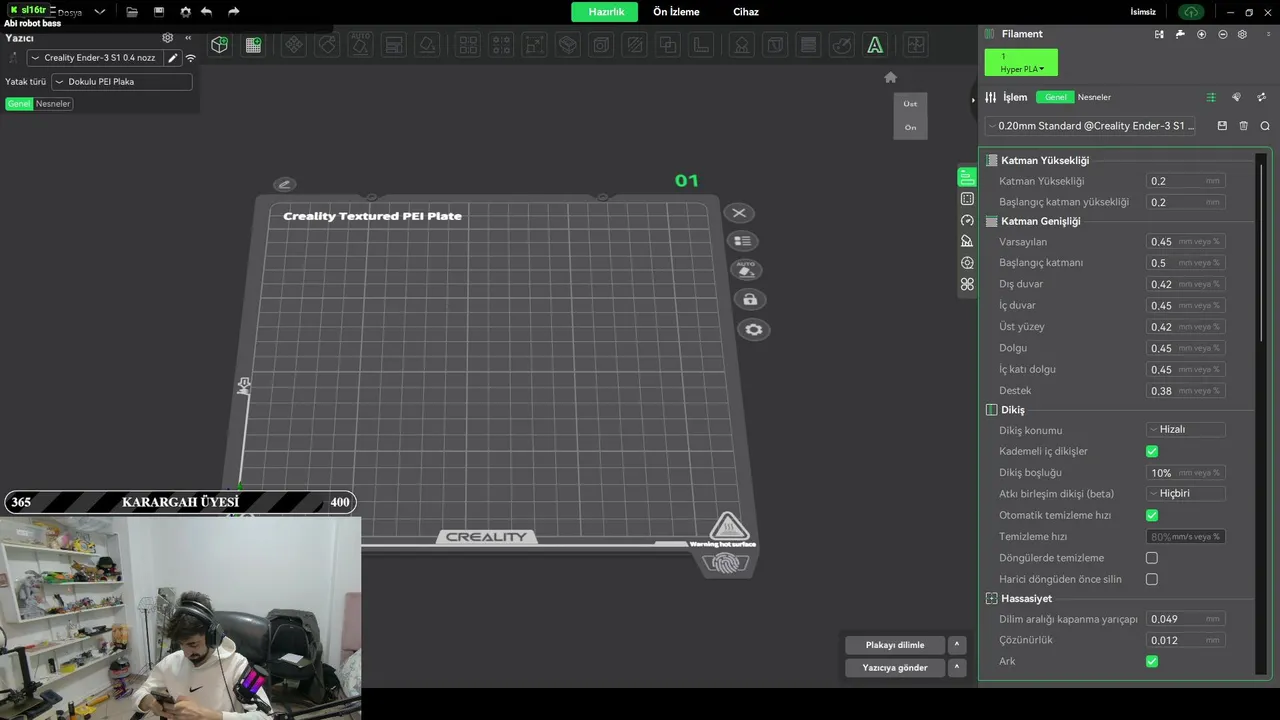
Task: Delete the process preset with trash icon
Action: [x=1244, y=126]
